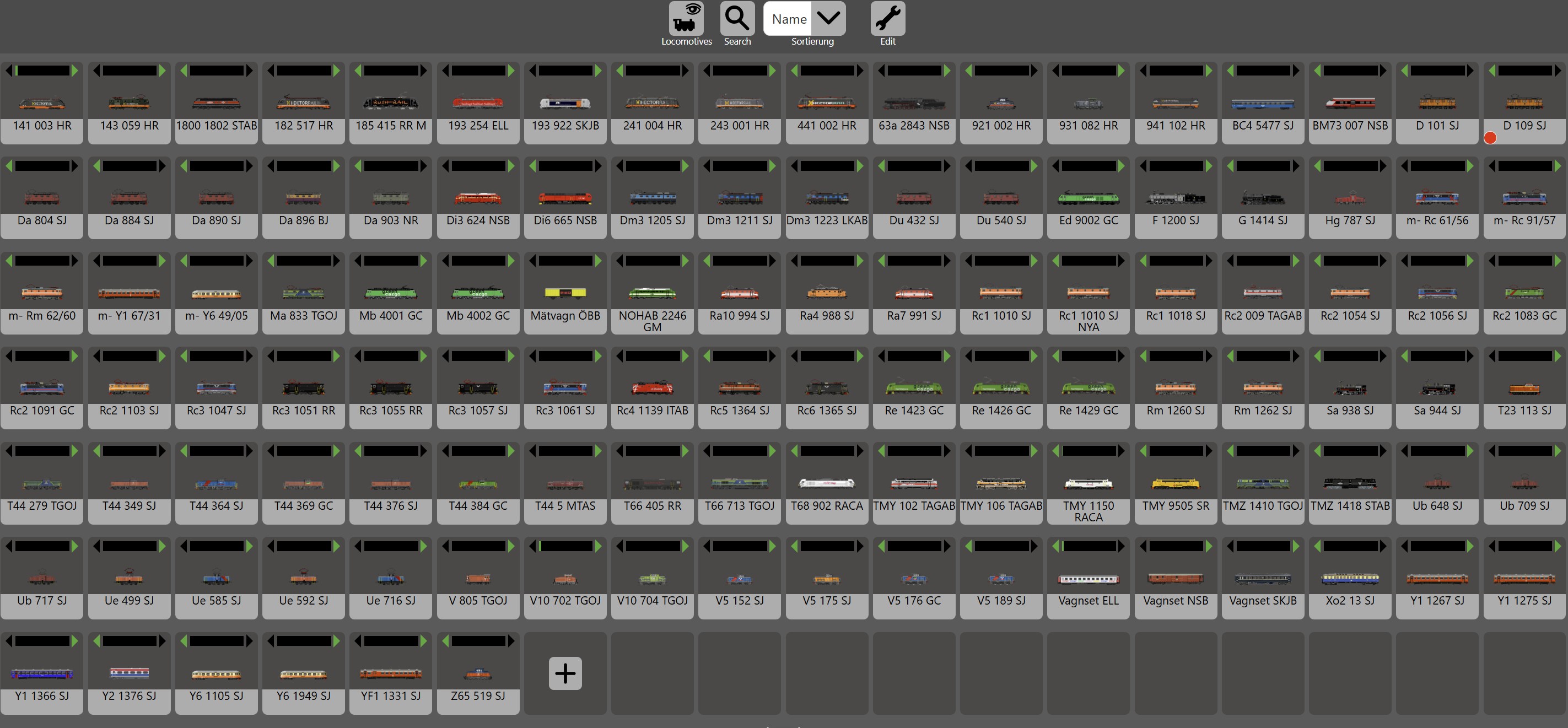Select the NOHAB 2246 GM locomotive image
The width and height of the screenshot is (1568, 728).
pyautogui.click(x=652, y=293)
